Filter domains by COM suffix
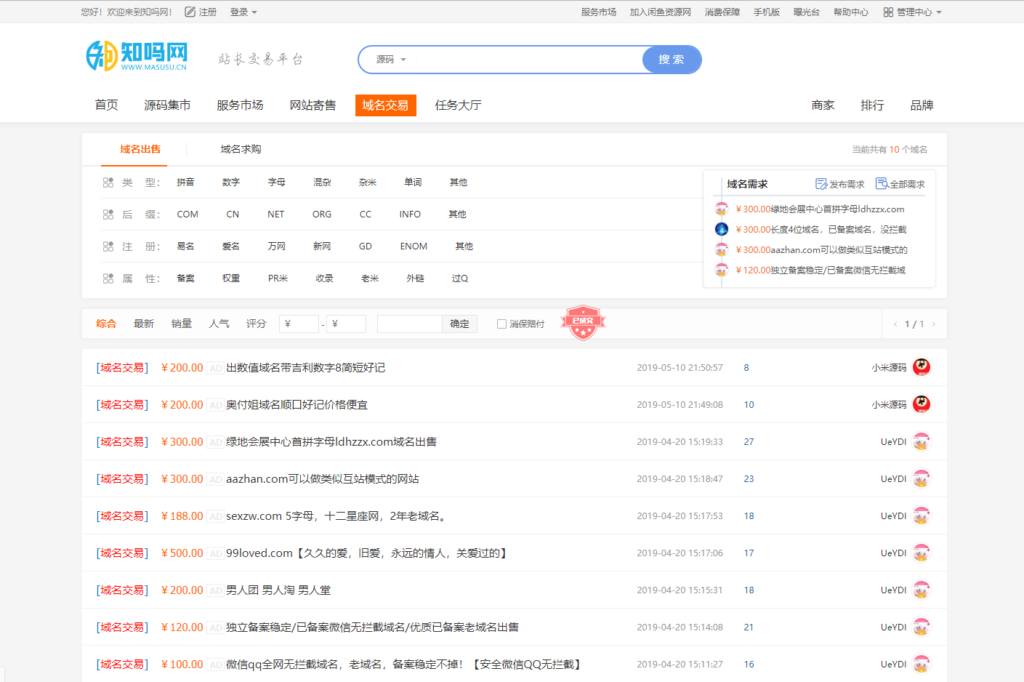The image size is (1024, 682). (x=187, y=214)
